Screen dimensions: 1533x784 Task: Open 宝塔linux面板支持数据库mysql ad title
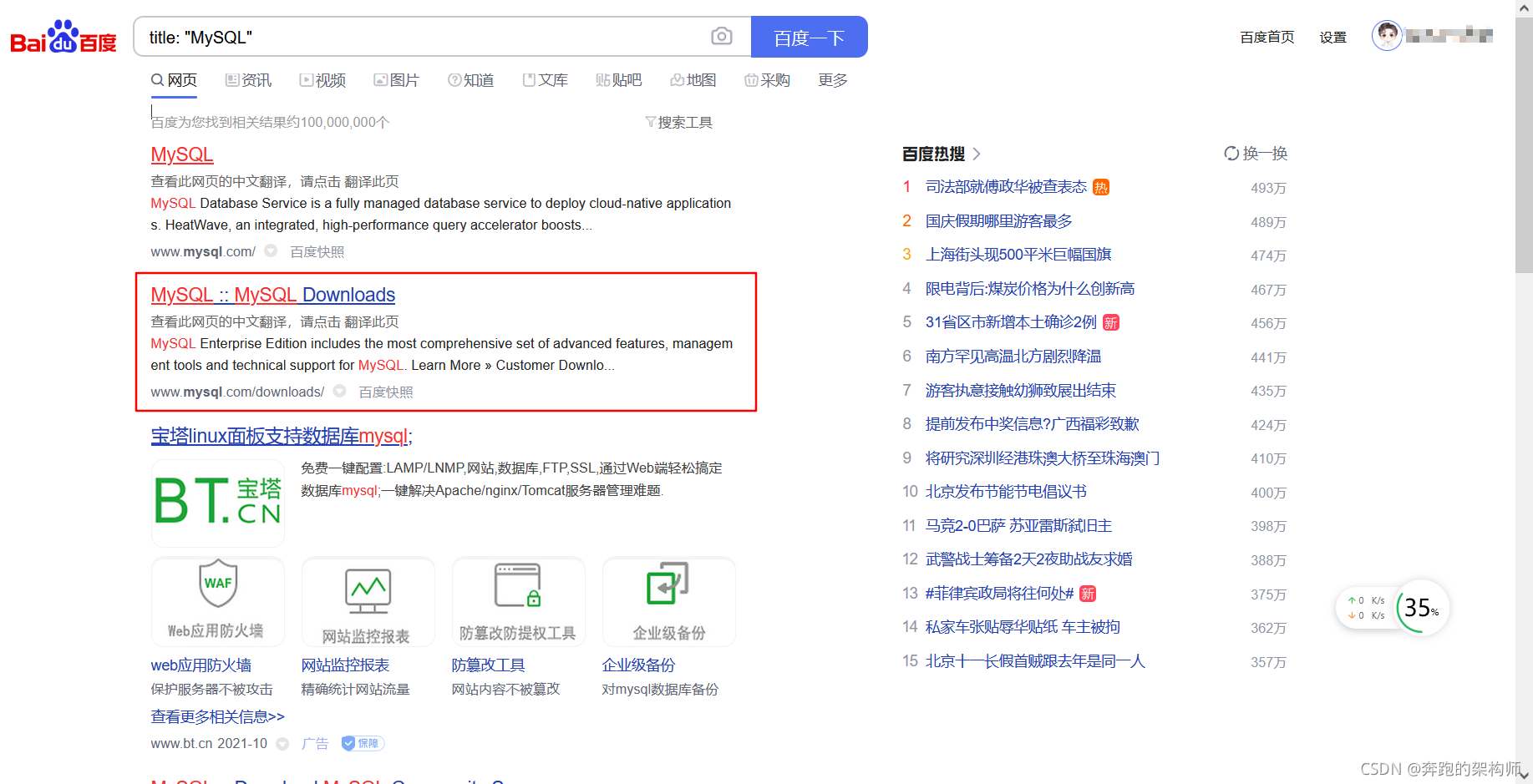[282, 436]
